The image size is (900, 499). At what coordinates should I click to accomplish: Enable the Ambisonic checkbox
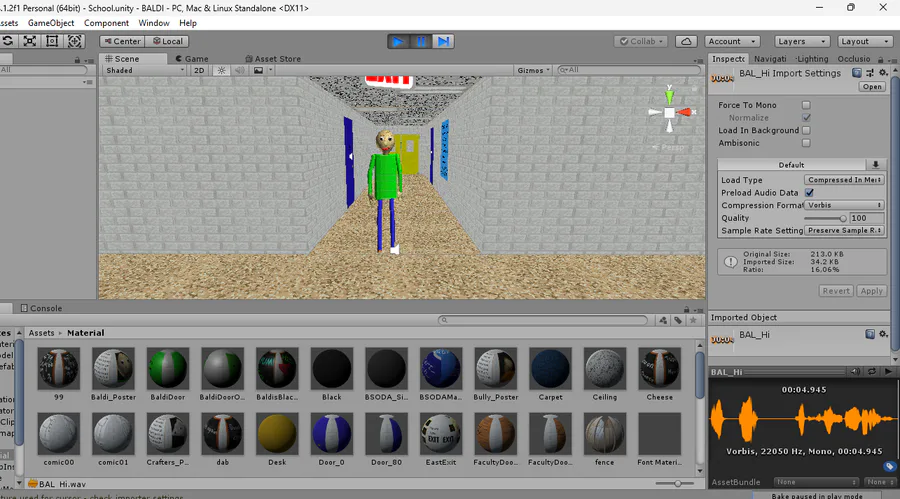click(x=806, y=143)
